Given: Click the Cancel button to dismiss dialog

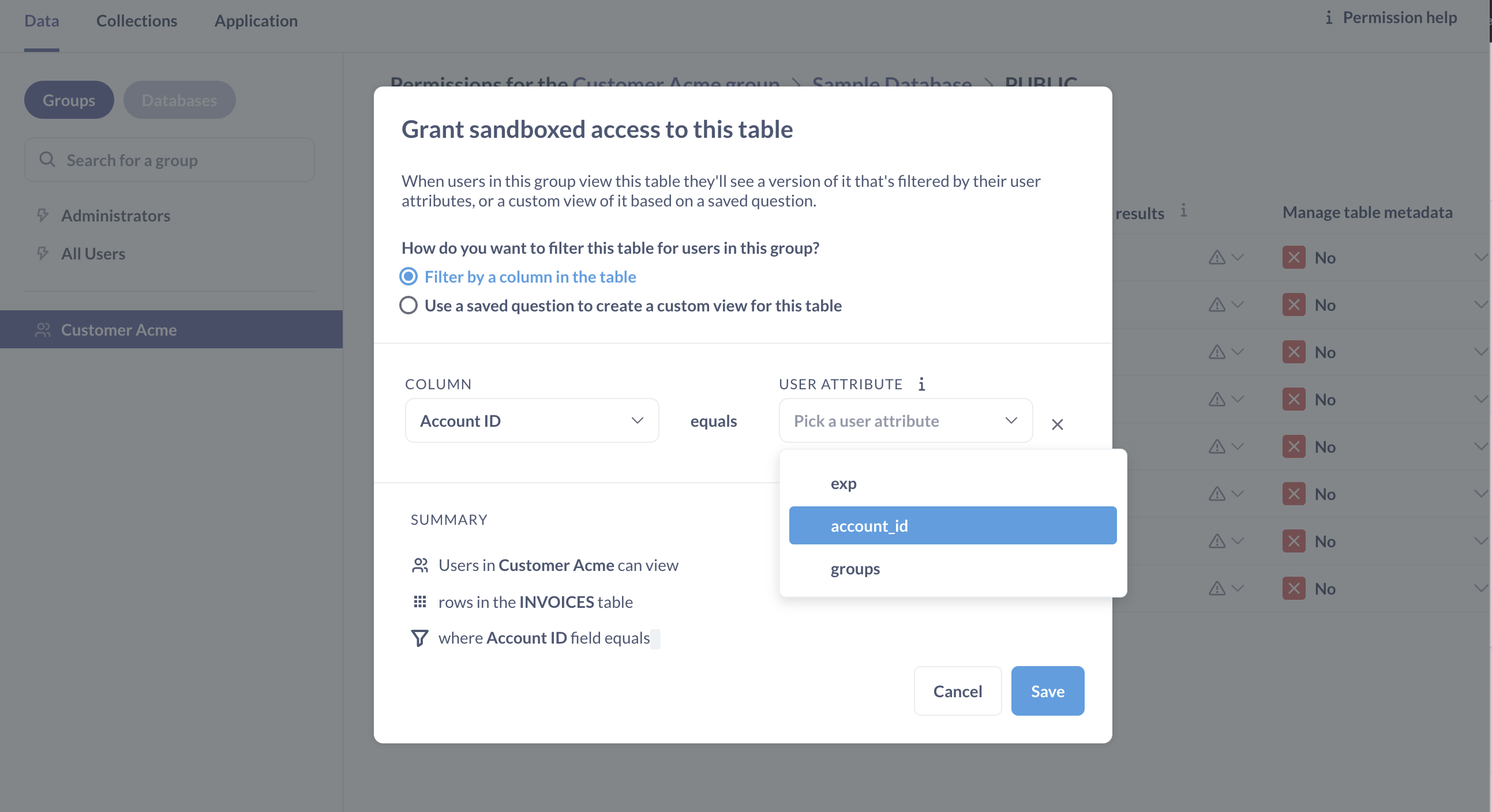Looking at the screenshot, I should (x=957, y=690).
